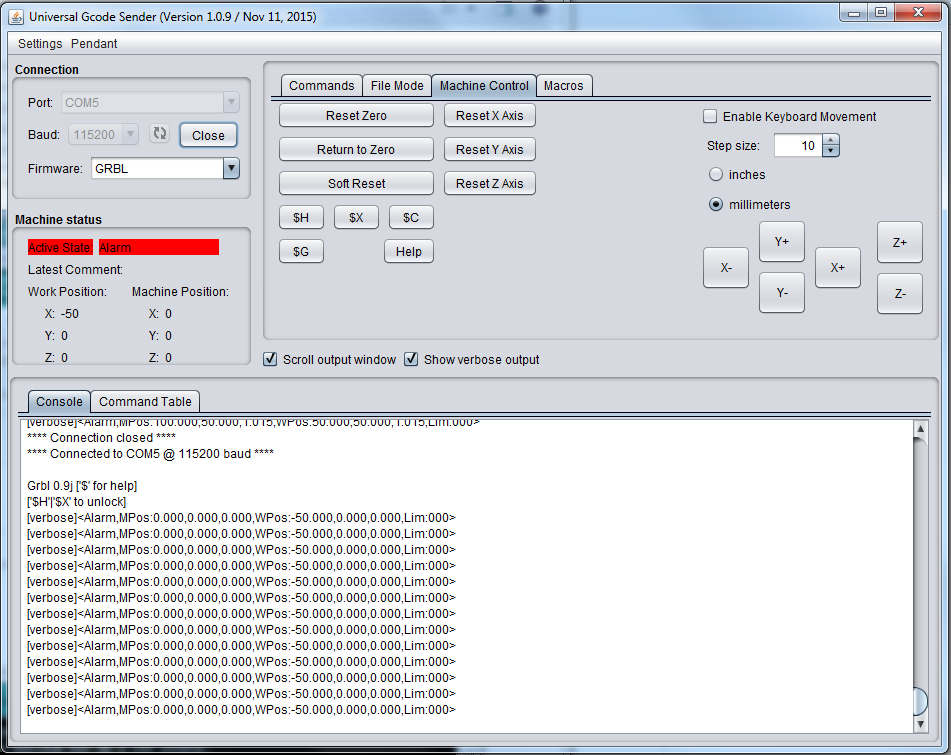This screenshot has width=951, height=755.
Task: Enable Keyboard Movement checkbox
Action: click(x=710, y=117)
